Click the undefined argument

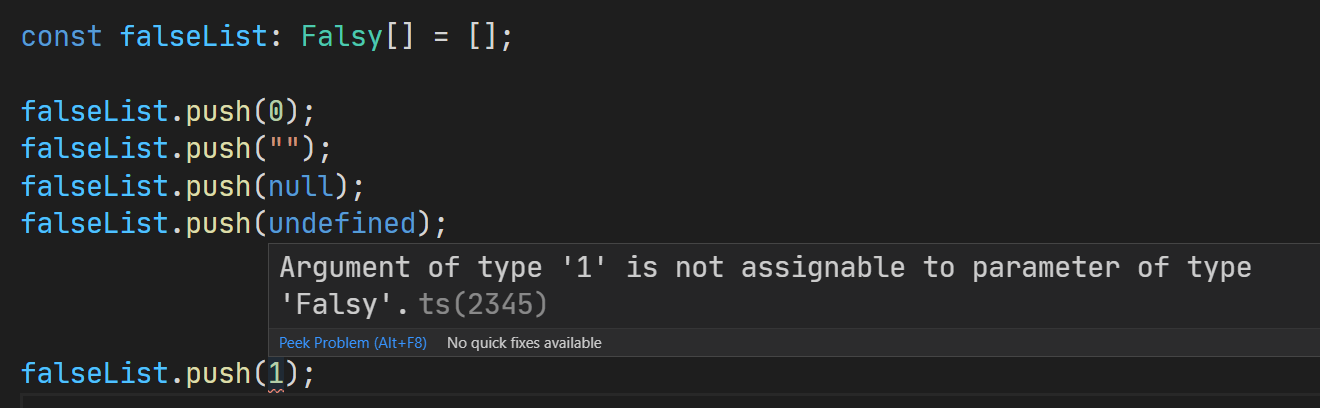[341, 222]
